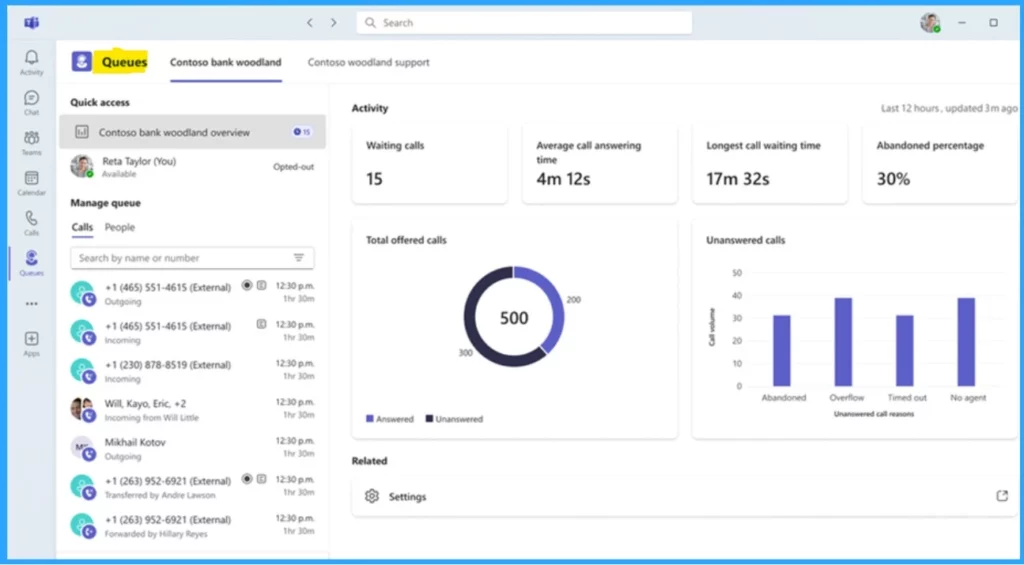Click the Answered legend swatch
The image size is (1024, 565).
(370, 419)
